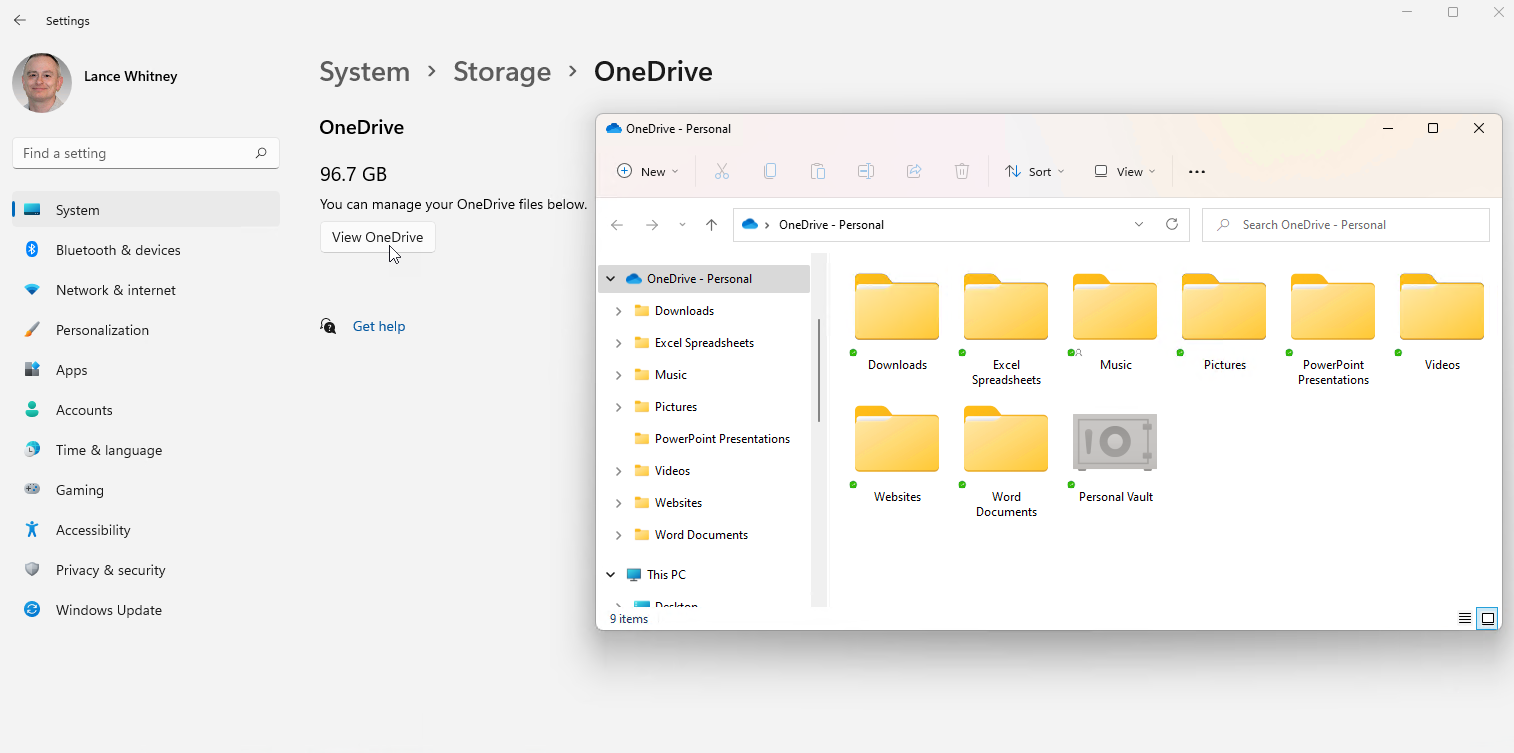Open the Excel Spreadsheets folder icon

coord(1006,308)
